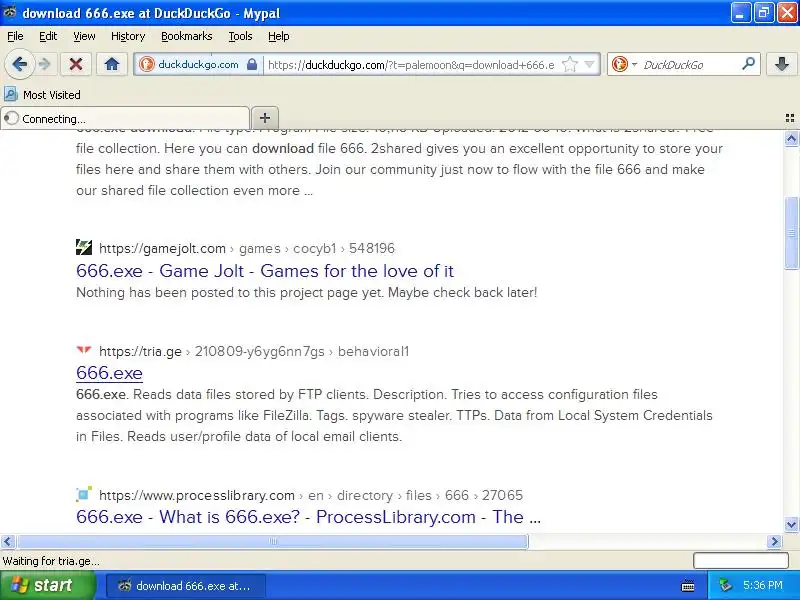Click the vertical scrollbar down arrow
This screenshot has height=600, width=800.
(791, 524)
